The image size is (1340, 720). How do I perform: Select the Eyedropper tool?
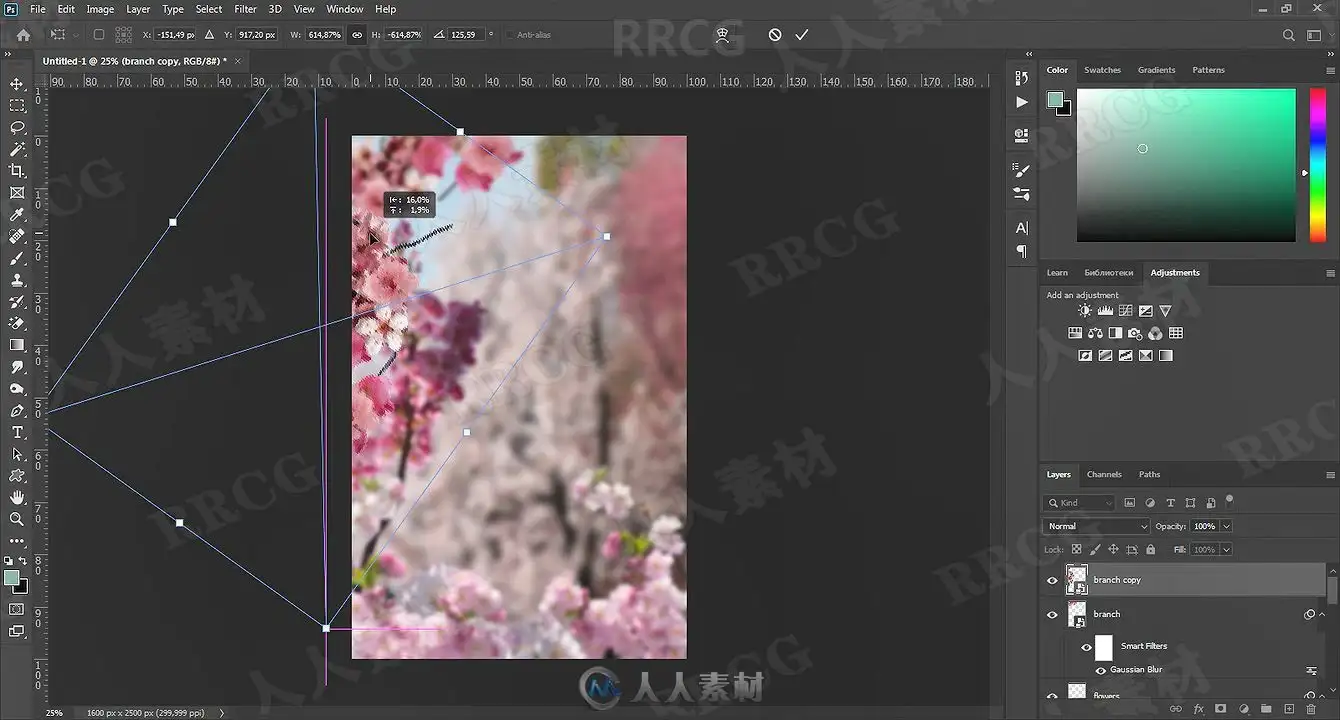17,215
